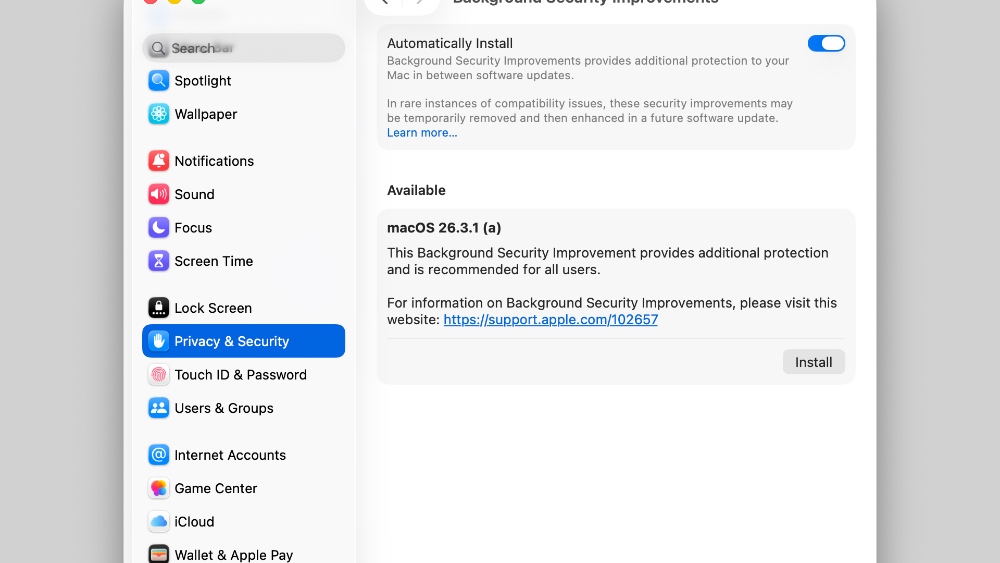
Task: Open Wallet & Apple Pay settings
Action: 233,554
